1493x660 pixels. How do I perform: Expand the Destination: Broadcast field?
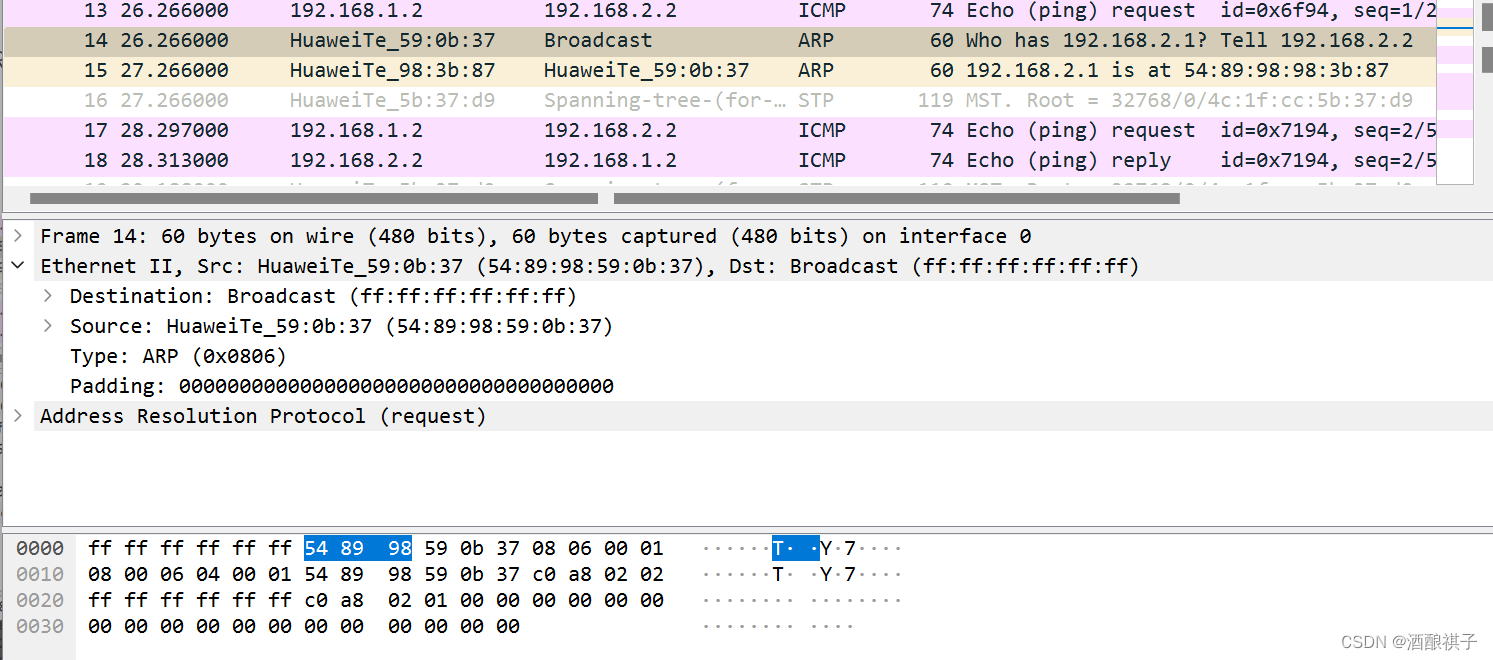[47, 296]
